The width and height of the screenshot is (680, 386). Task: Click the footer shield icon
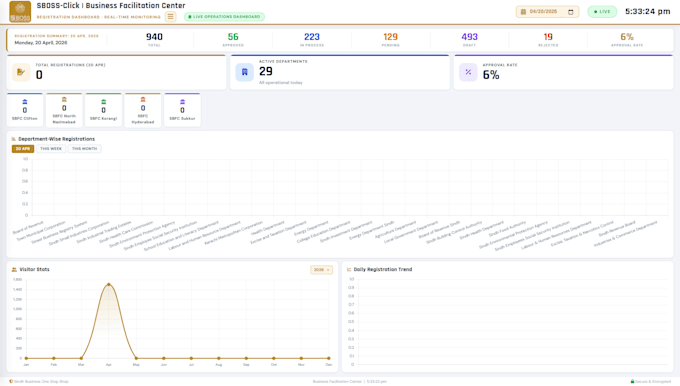11,382
